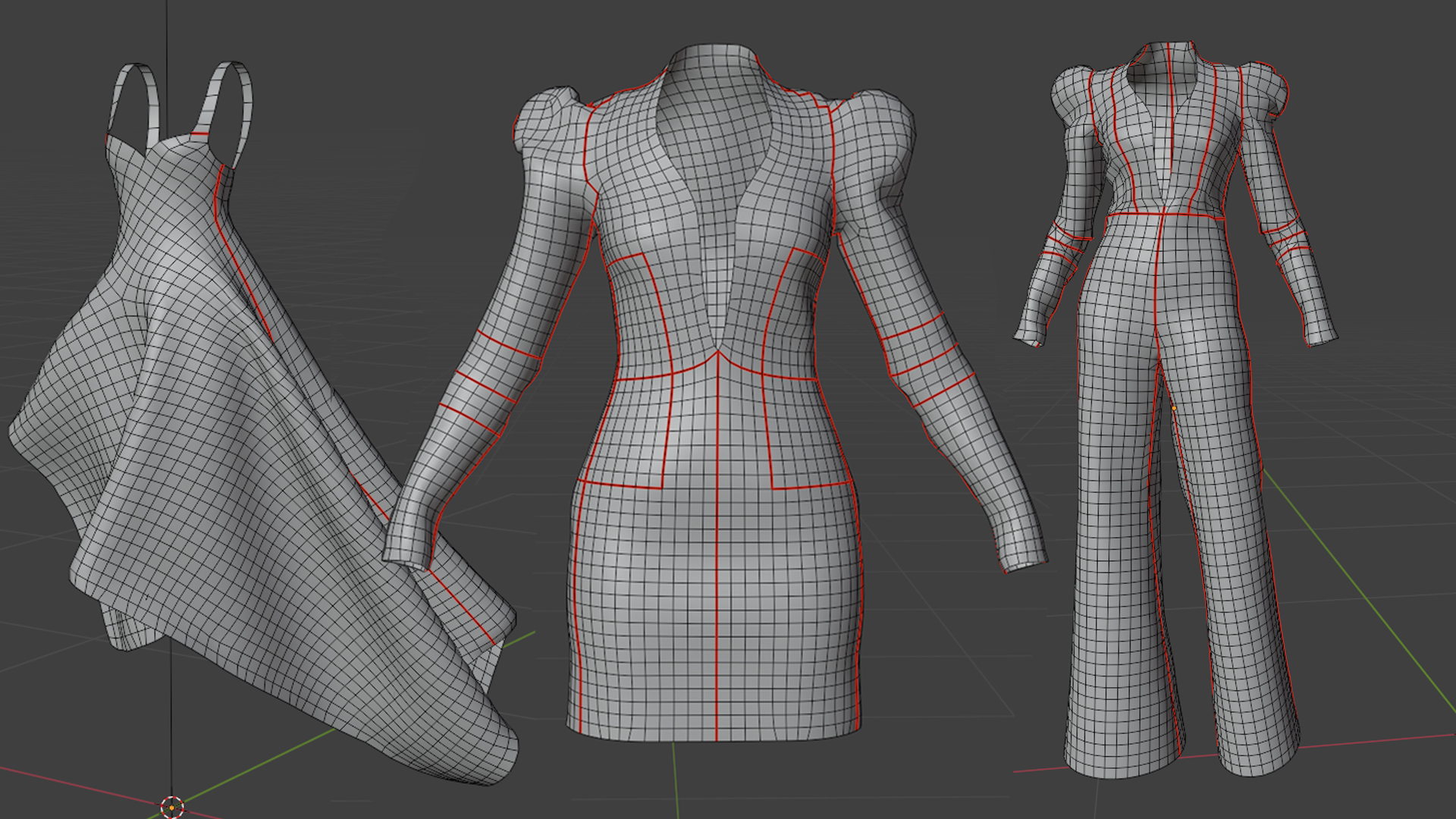Click blazer dress center front vertical red seam

click(x=717, y=569)
